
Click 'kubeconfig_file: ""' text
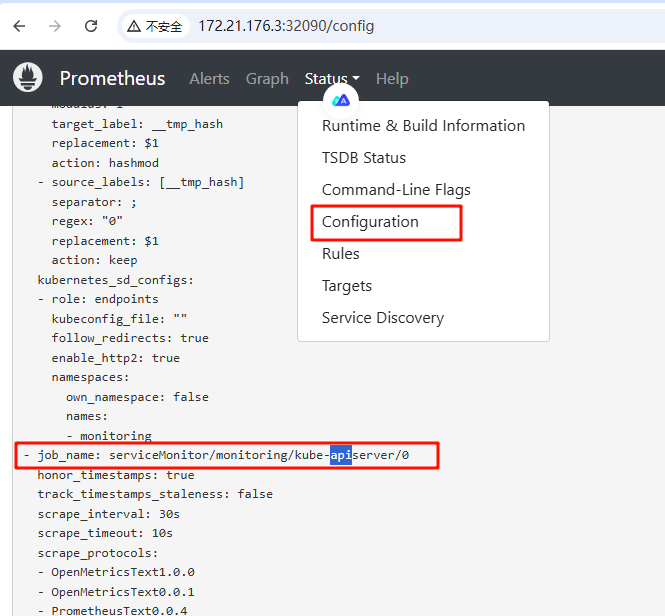pyautogui.click(x=119, y=319)
